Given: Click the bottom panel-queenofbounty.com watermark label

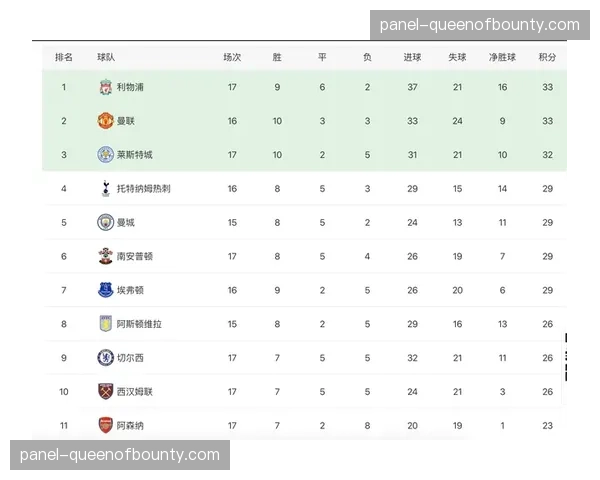Looking at the screenshot, I should (x=120, y=456).
